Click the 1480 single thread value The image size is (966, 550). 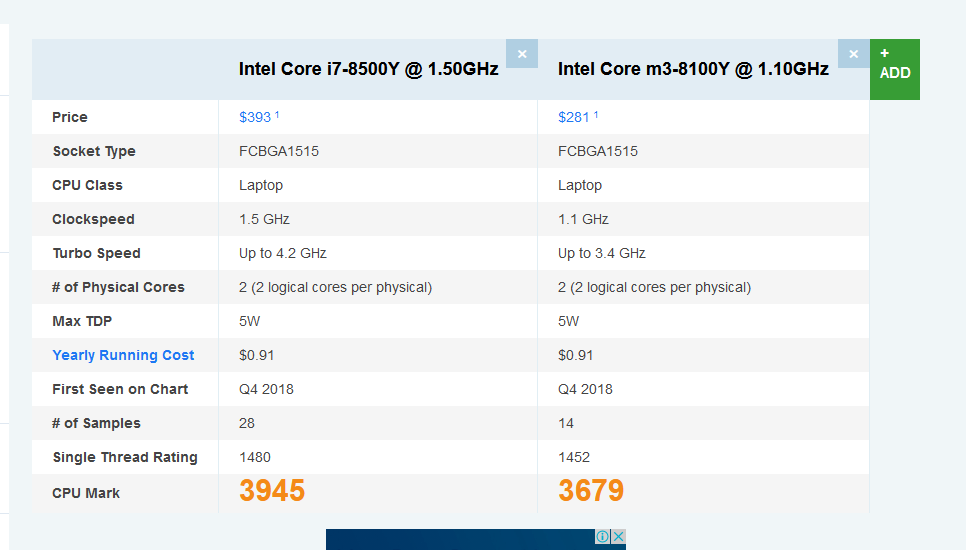pos(255,457)
